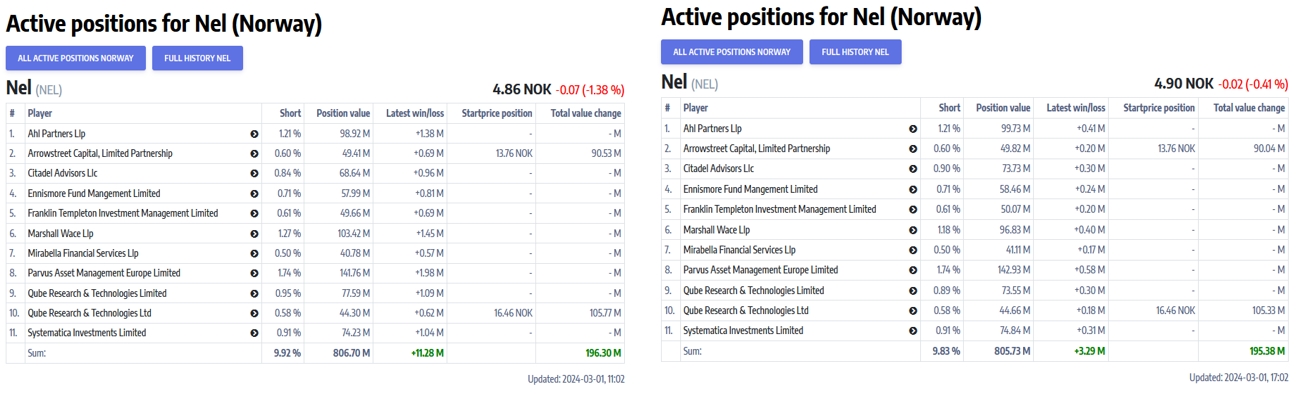Viewport: 1296px width, 396px height.
Task: Open Qube Research & Technologies Limited link in 11:02 table
Action: pyautogui.click(x=97, y=293)
